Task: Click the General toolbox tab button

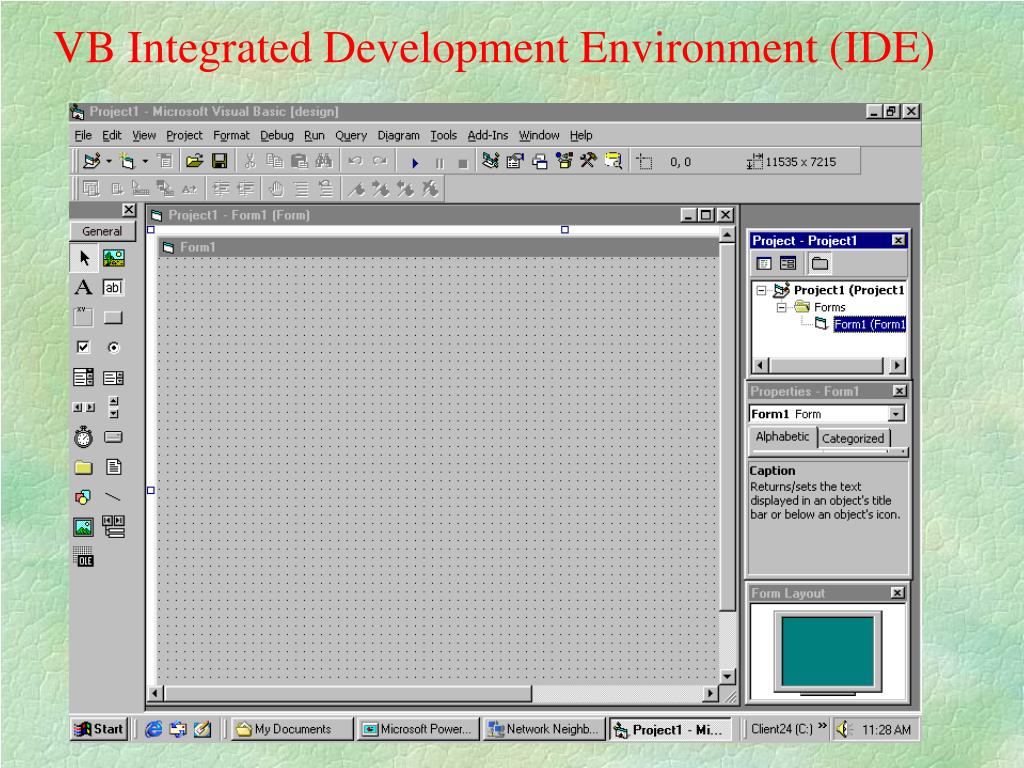Action: click(x=102, y=231)
